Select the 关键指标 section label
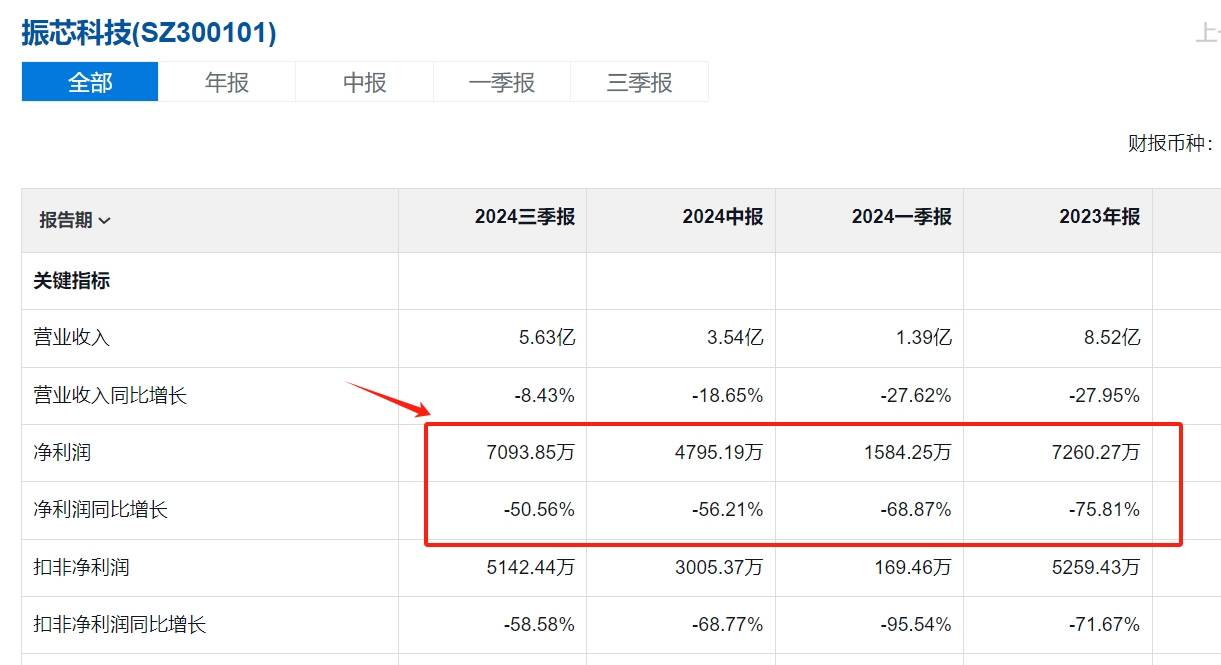This screenshot has width=1221, height=665. (72, 281)
